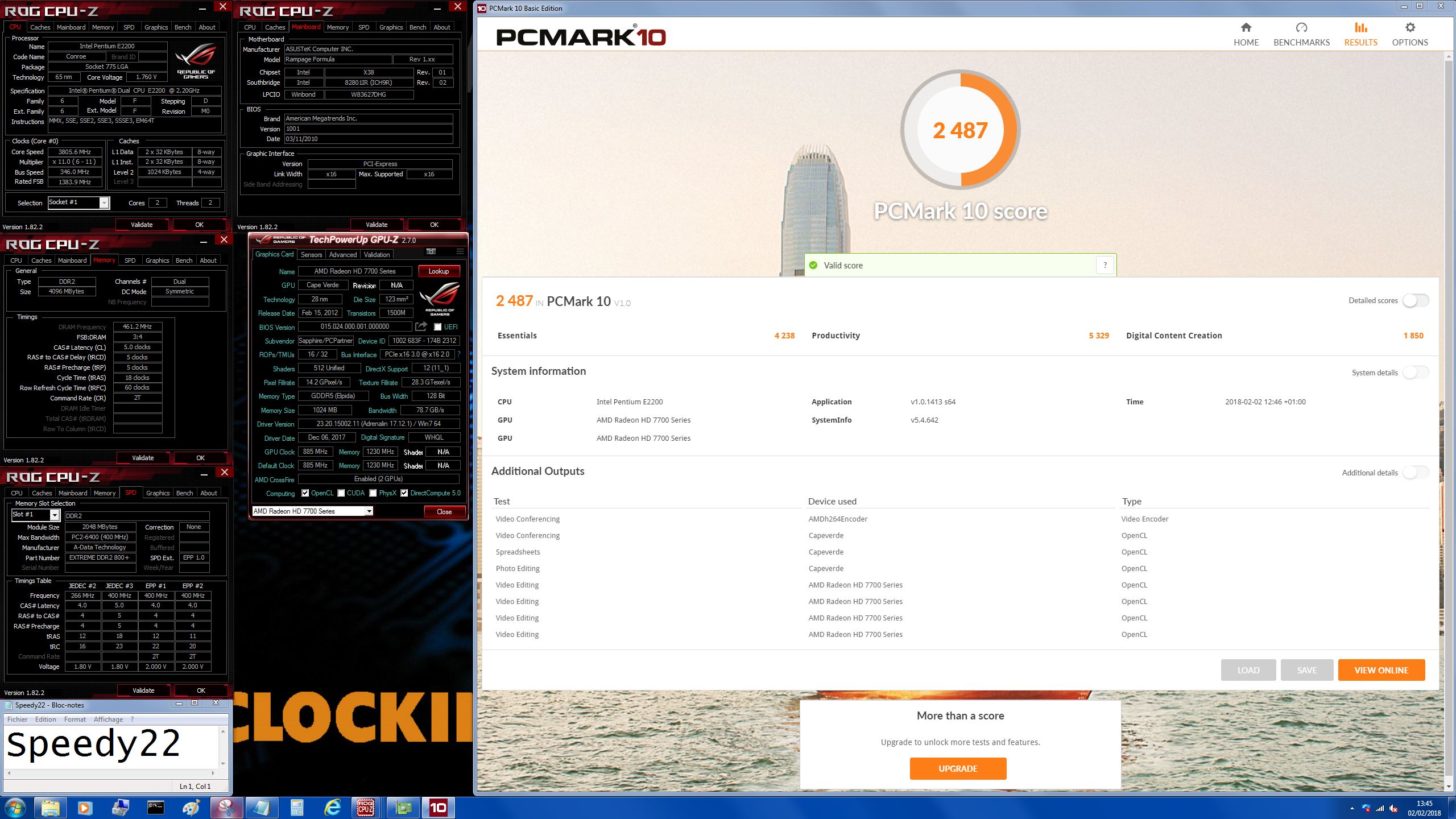Open Calculator from the taskbar
Screen dimensions: 1456x819
297,808
